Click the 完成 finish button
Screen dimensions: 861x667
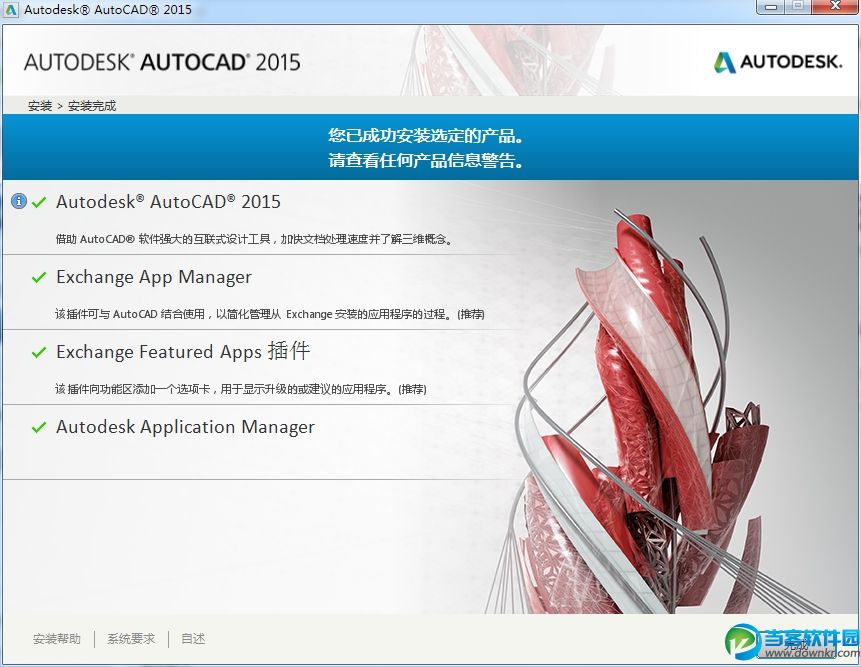(797, 646)
